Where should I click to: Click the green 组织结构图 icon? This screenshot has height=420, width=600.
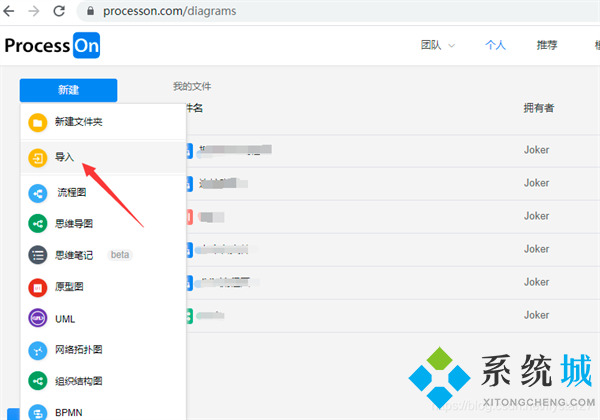click(x=38, y=381)
